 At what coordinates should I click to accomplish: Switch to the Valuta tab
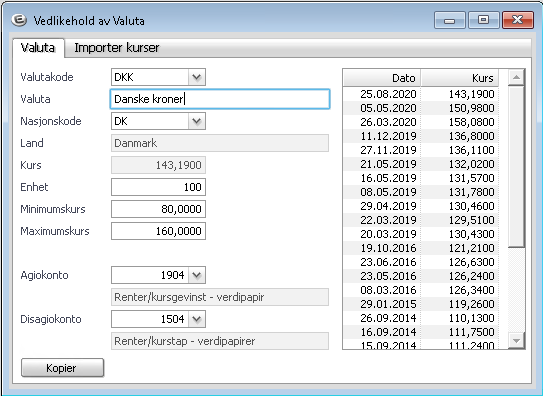click(38, 47)
